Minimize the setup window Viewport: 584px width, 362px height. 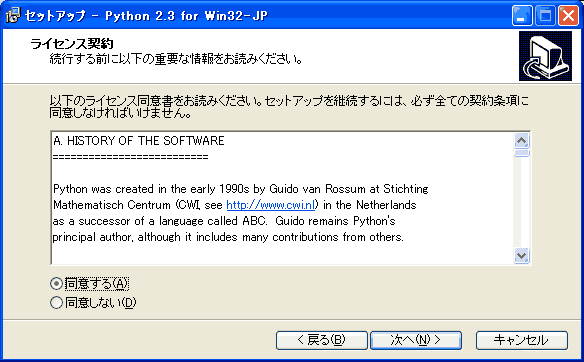pyautogui.click(x=522, y=16)
